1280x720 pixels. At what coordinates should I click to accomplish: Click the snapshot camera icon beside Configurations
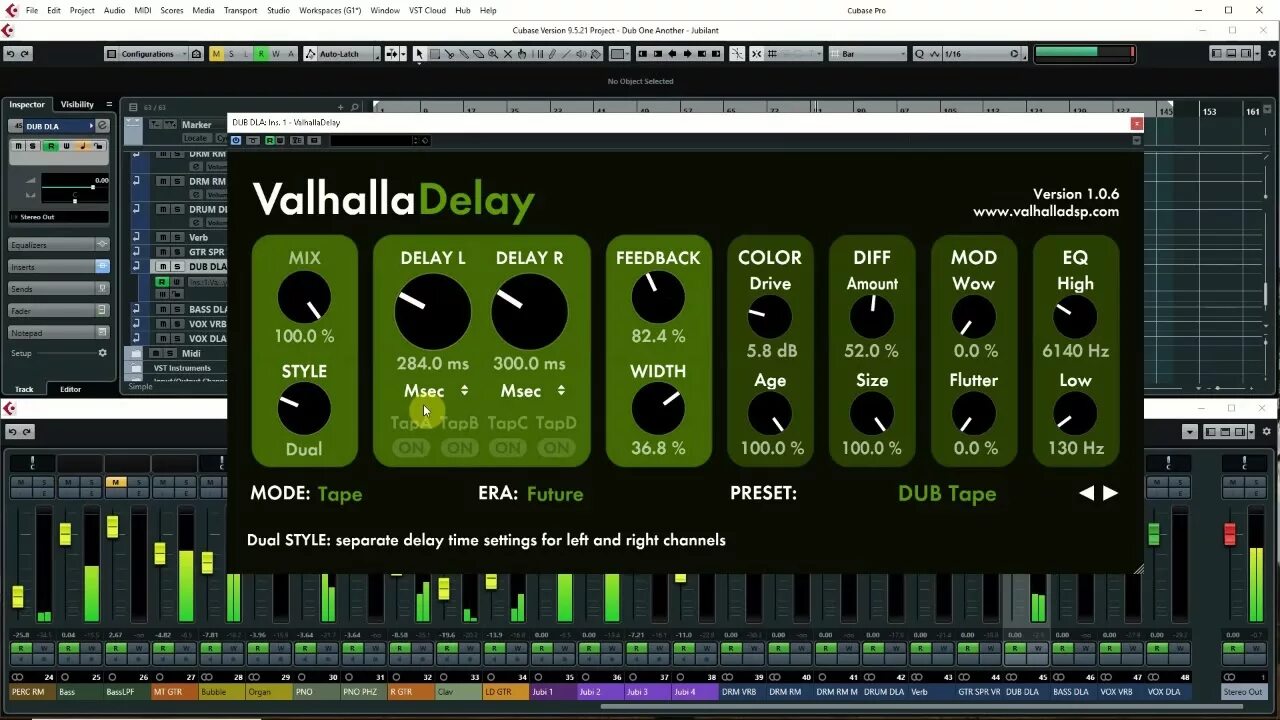coord(197,54)
